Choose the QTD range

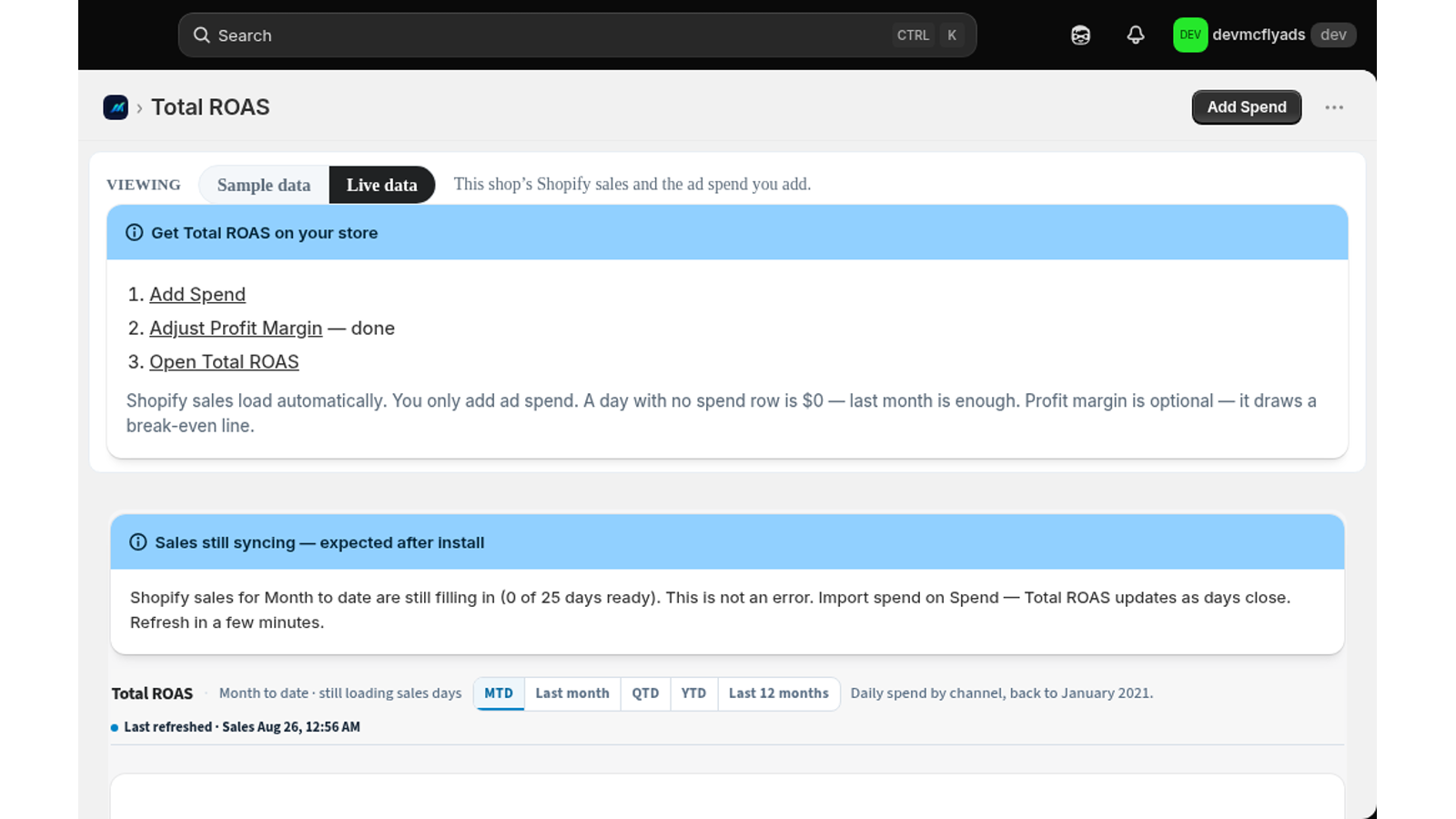[645, 693]
